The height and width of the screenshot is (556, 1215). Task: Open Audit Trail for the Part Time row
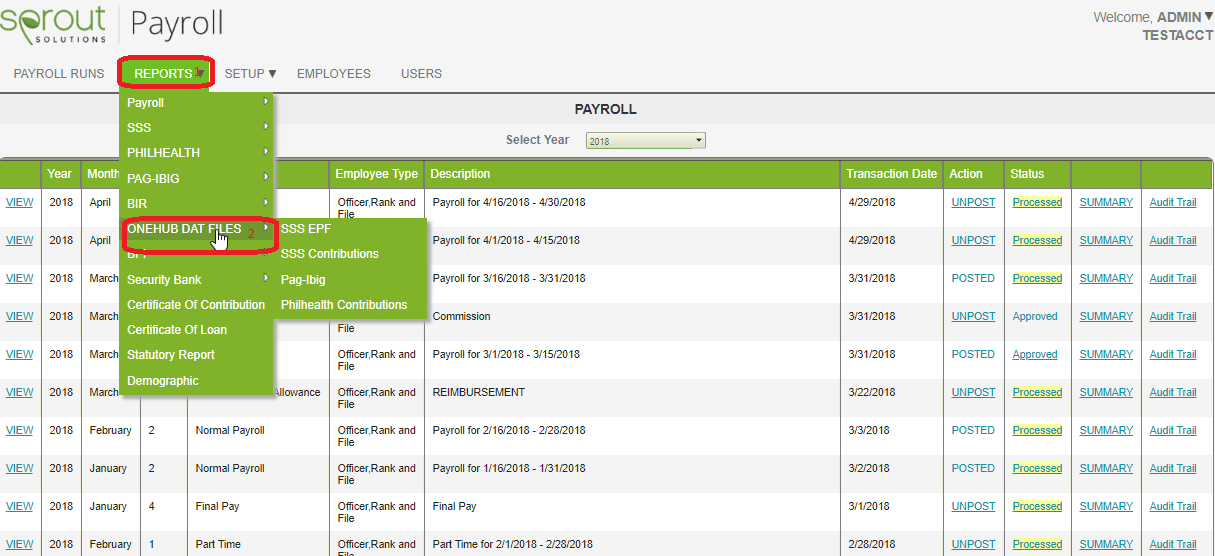click(1173, 544)
